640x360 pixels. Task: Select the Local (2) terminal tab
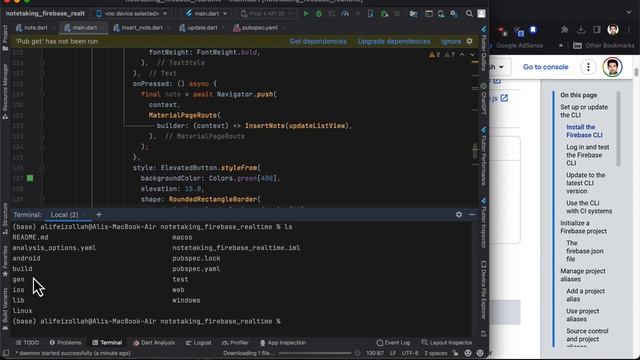click(64, 215)
